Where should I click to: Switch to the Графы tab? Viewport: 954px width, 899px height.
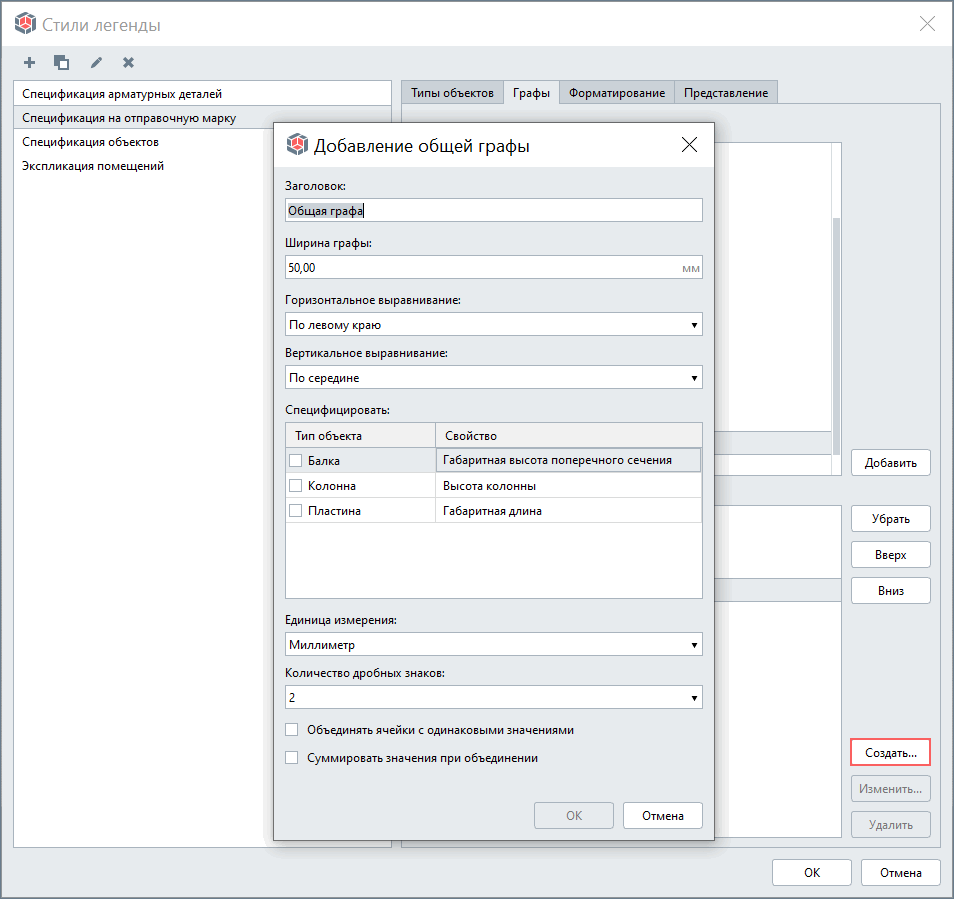click(x=531, y=92)
